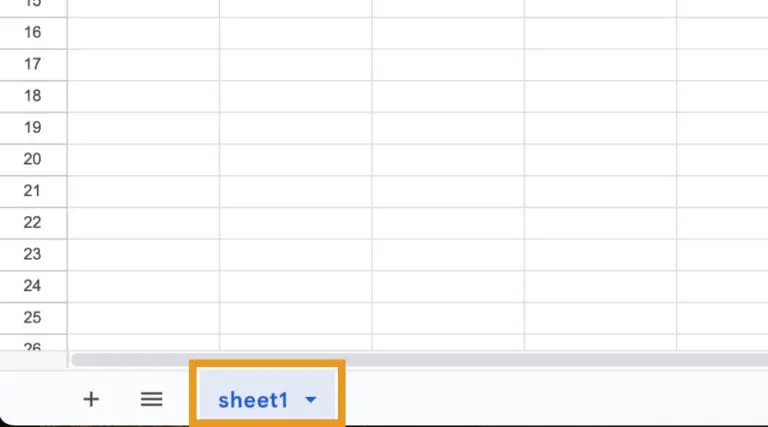Click the row 25 header
The image size is (768, 427).
tap(33, 317)
